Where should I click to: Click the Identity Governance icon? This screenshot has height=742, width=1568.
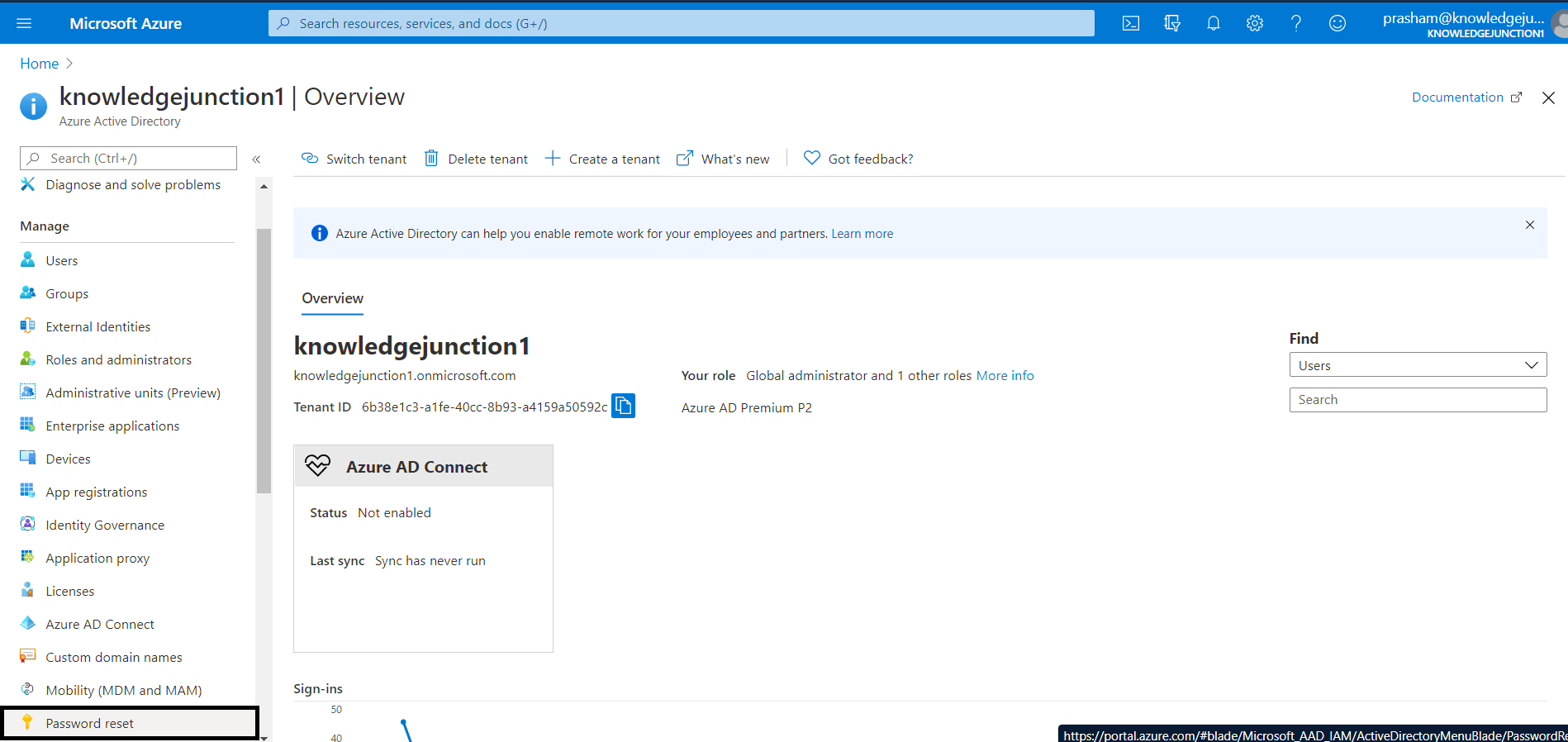[28, 524]
